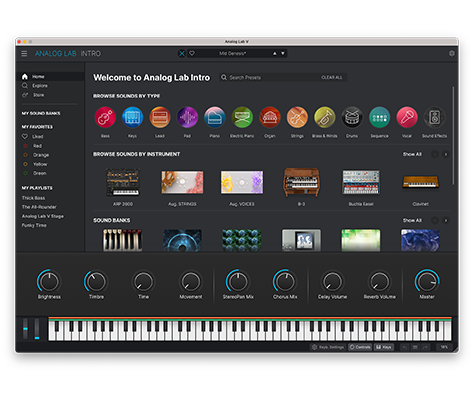Pick the Electric Piano type icon

(242, 117)
